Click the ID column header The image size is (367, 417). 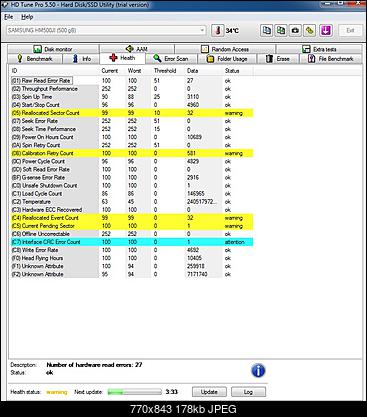(55, 71)
